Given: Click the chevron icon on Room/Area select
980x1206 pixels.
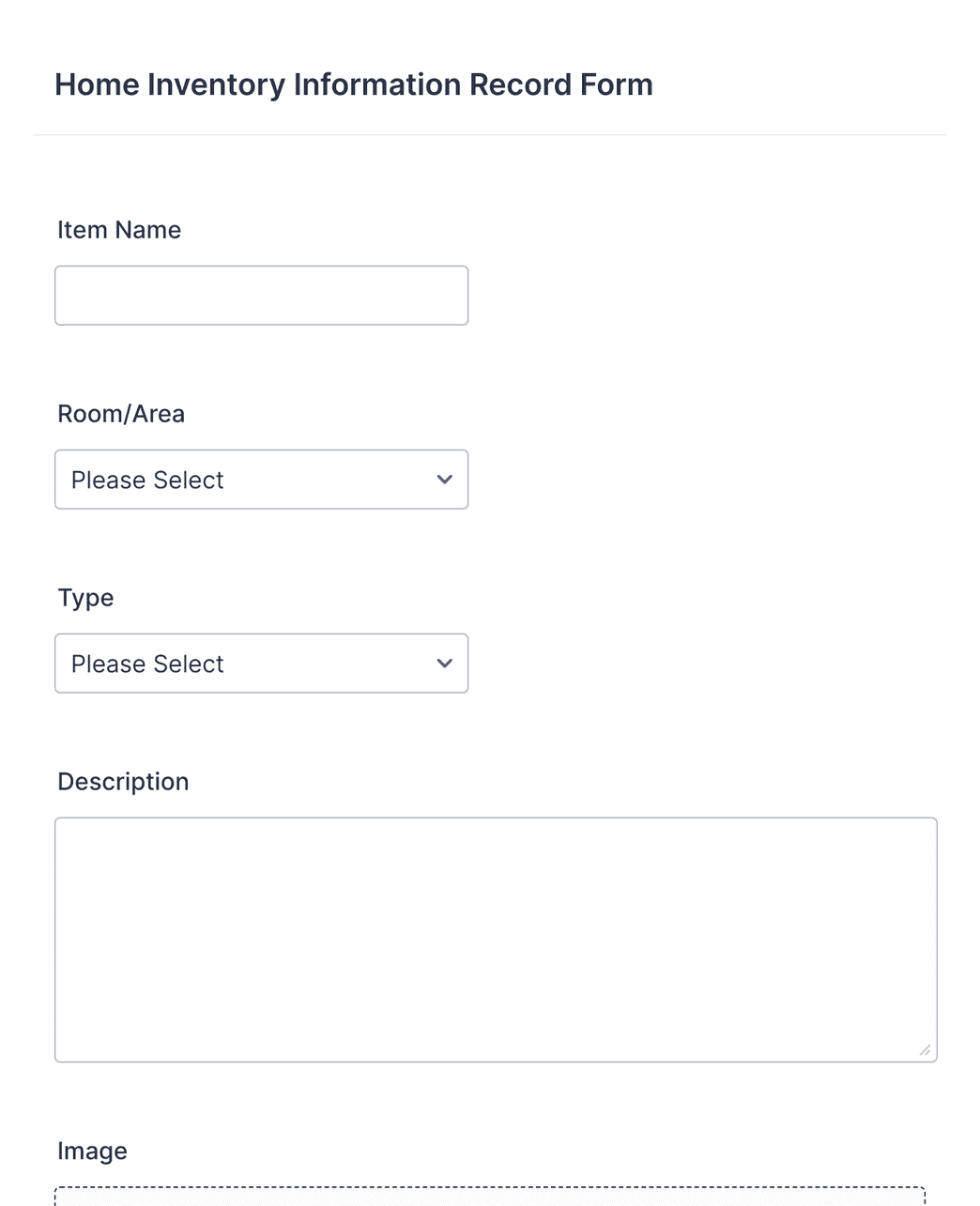Looking at the screenshot, I should pos(444,480).
